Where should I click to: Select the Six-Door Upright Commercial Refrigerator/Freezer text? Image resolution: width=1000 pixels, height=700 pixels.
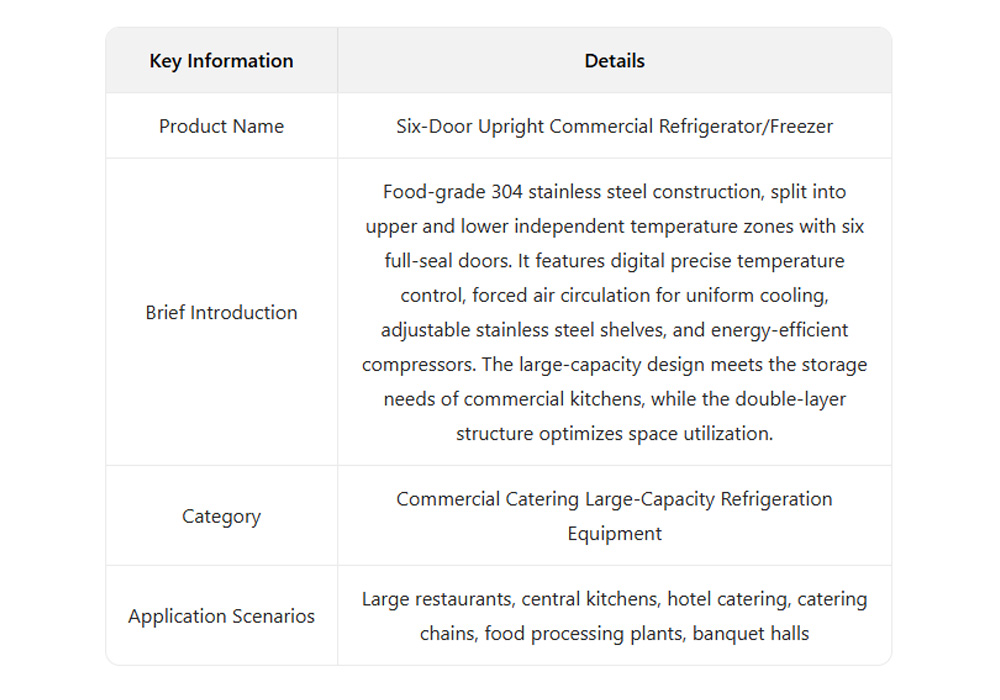(614, 126)
